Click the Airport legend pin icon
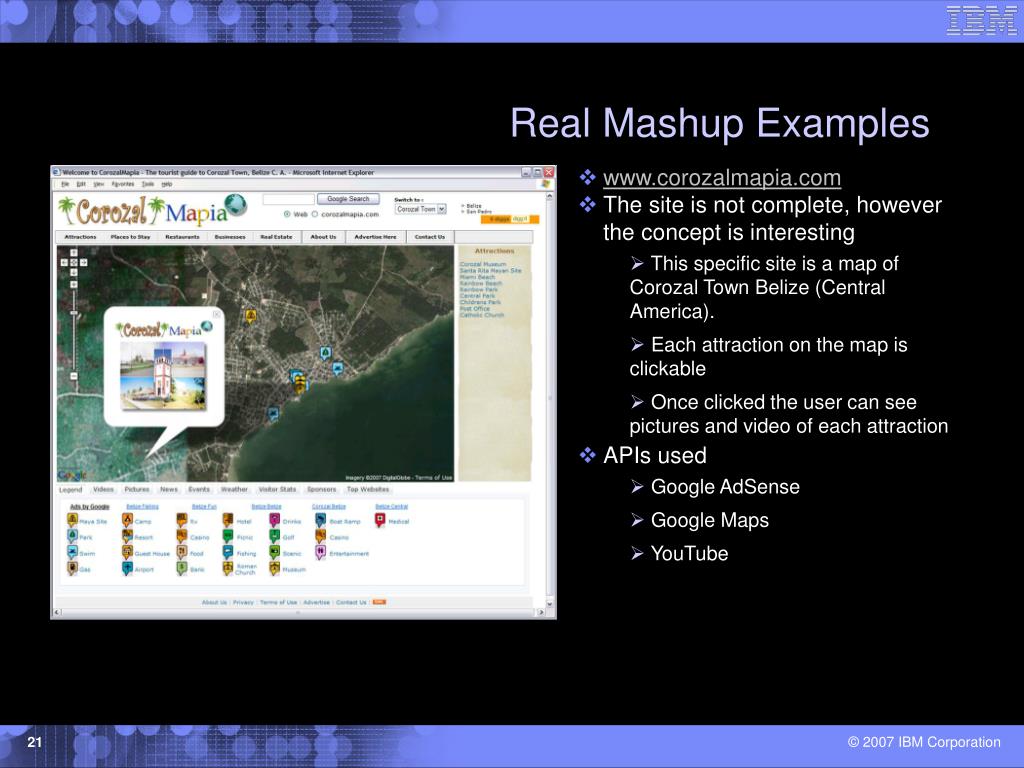 127,569
